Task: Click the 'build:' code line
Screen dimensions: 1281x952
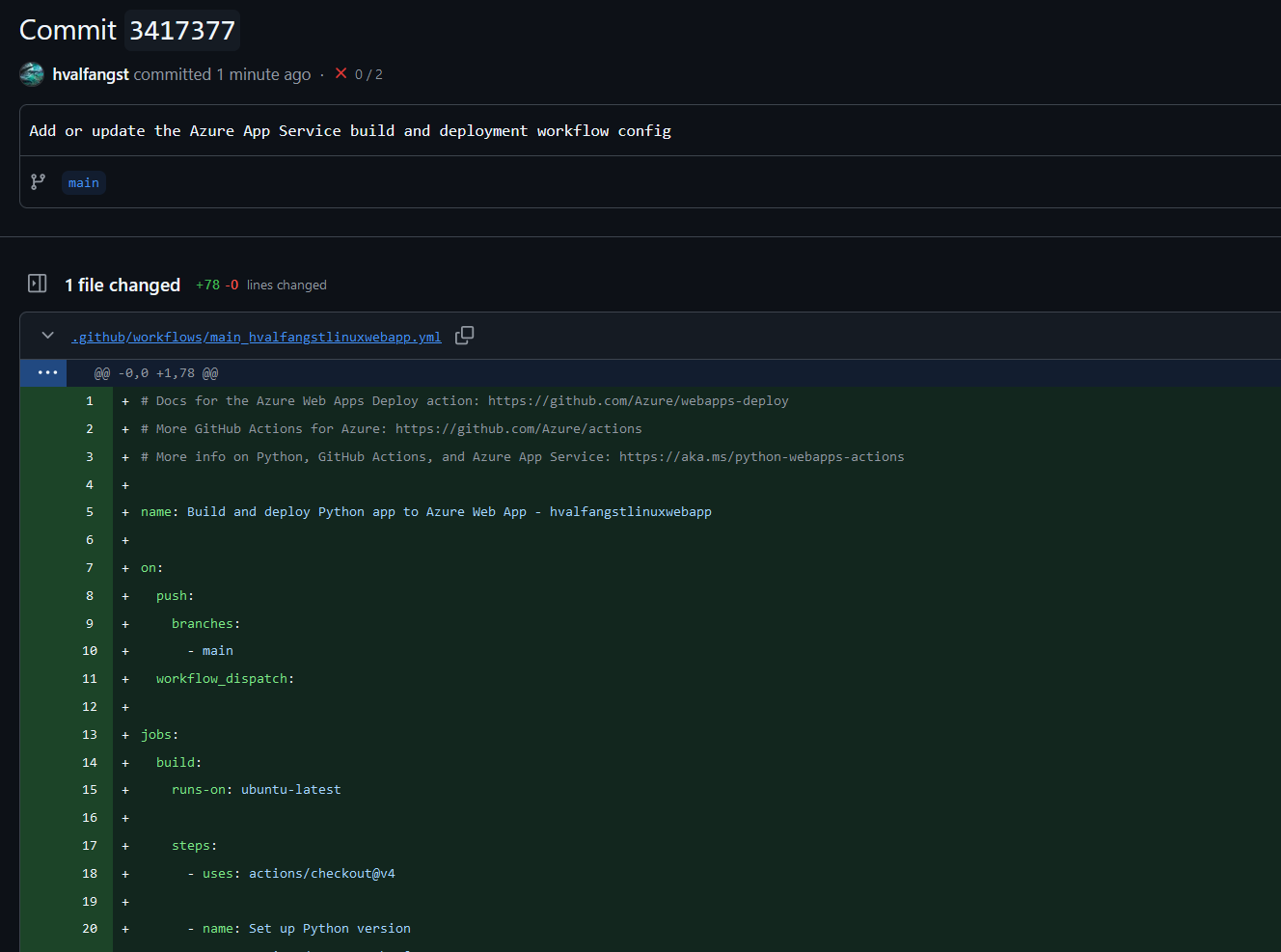Action: tap(179, 763)
